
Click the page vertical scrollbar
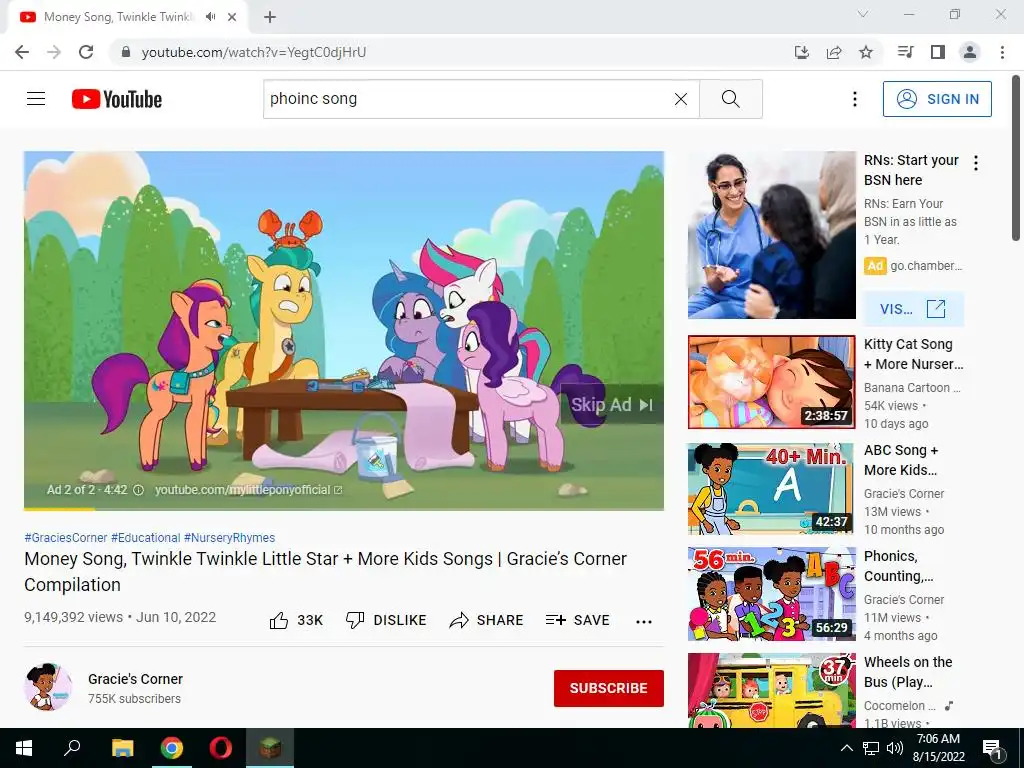pyautogui.click(x=1016, y=159)
